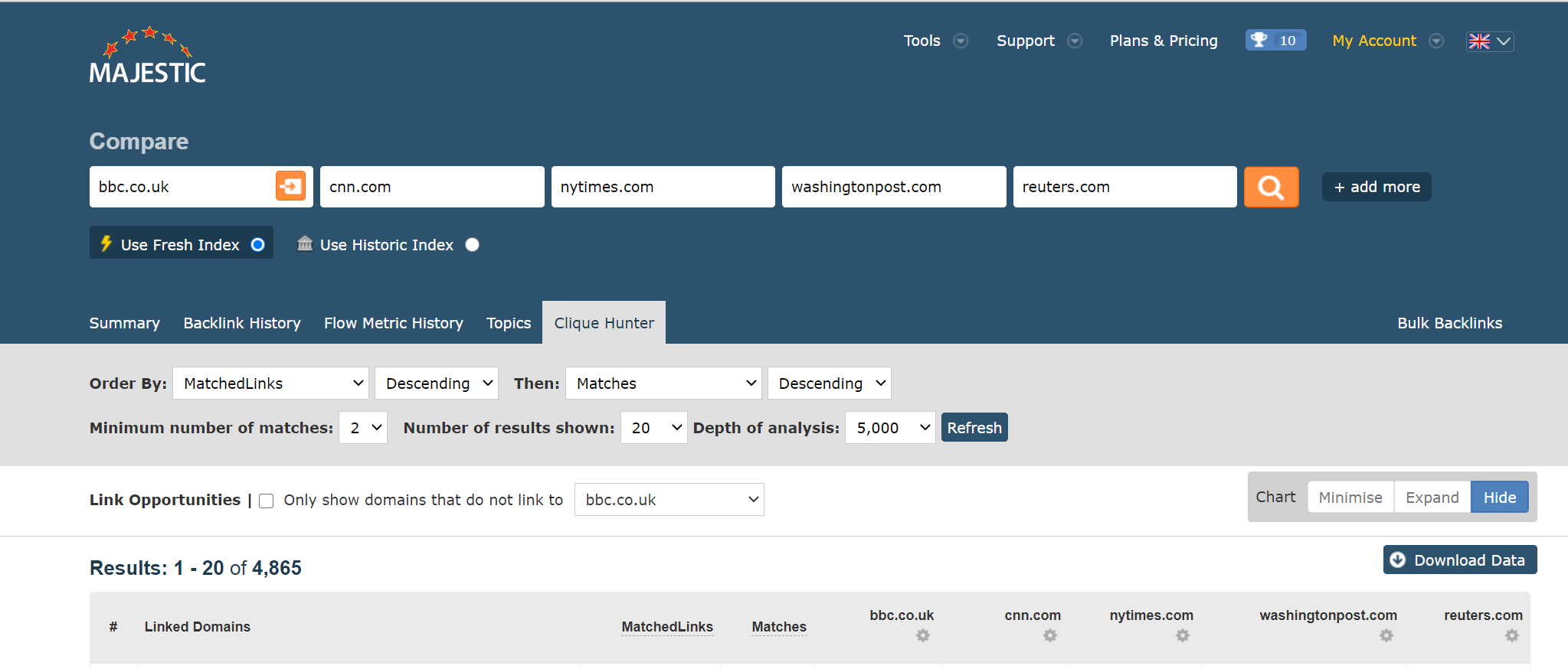Open the Number of results shown dropdown
Viewport: 1568px width, 669px height.
tap(653, 428)
